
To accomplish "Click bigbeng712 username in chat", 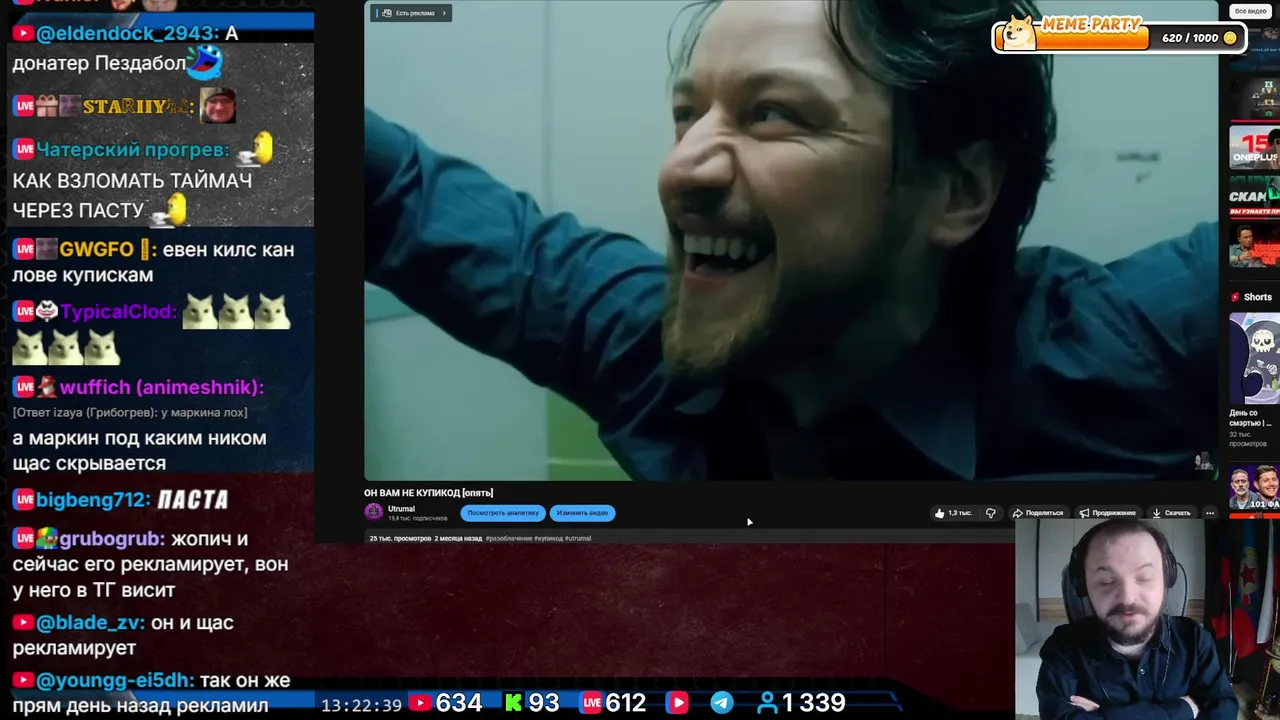I will pyautogui.click(x=93, y=499).
